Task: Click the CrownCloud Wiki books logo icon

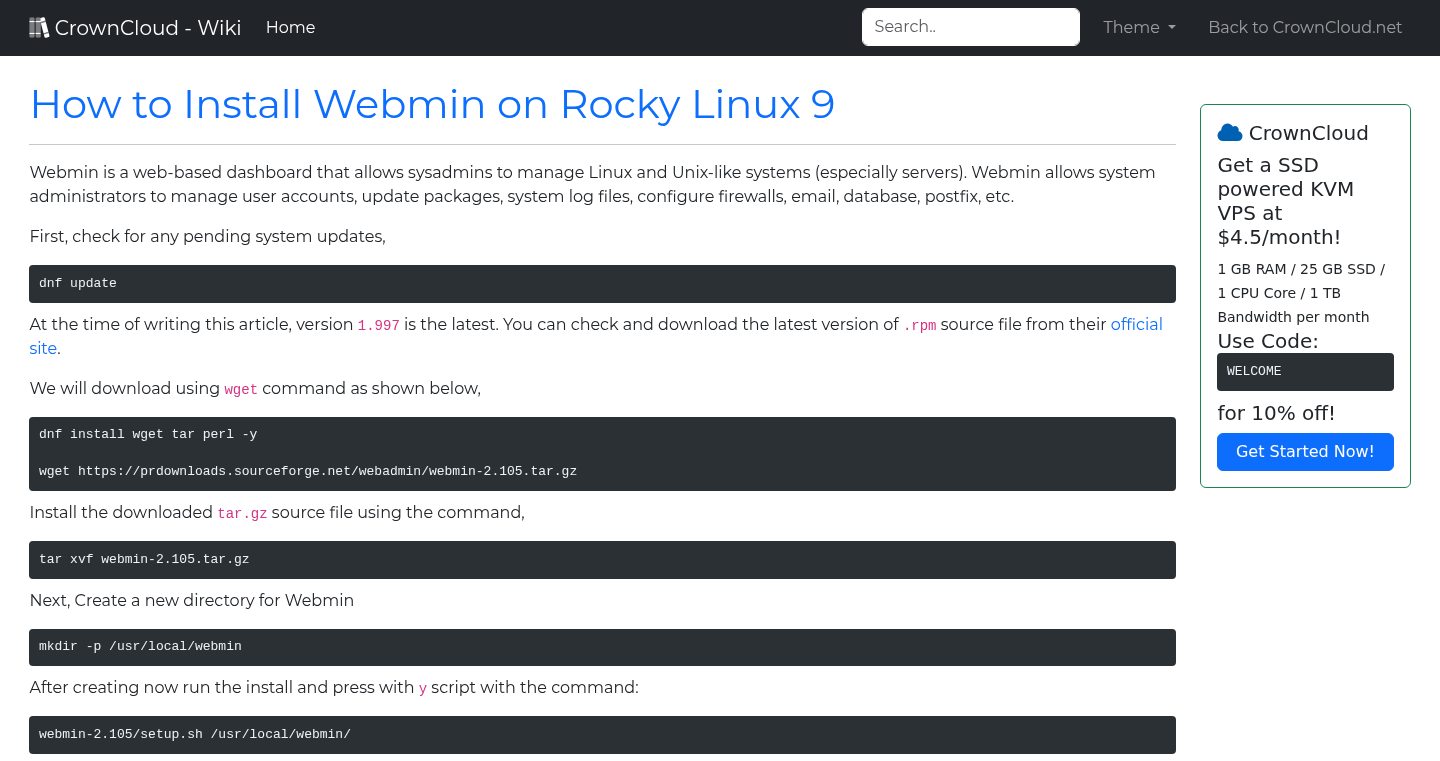Action: (x=39, y=27)
